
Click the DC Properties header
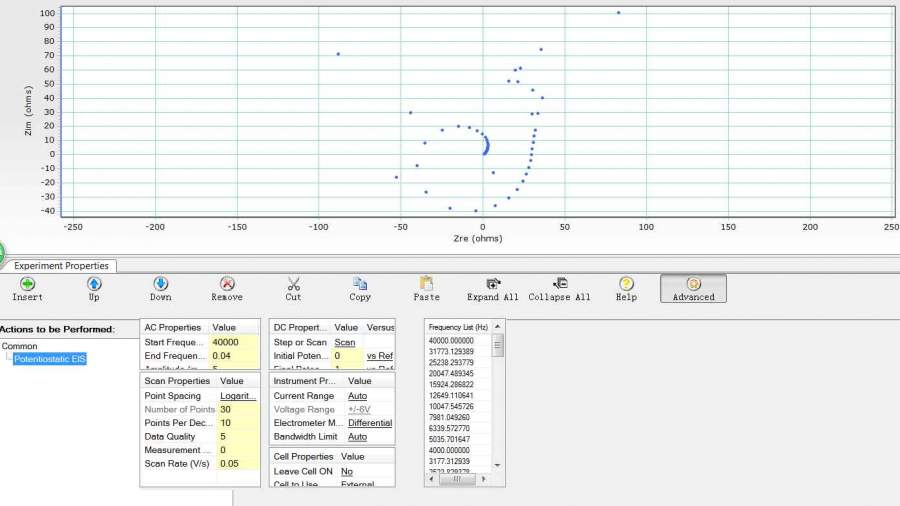click(x=300, y=328)
